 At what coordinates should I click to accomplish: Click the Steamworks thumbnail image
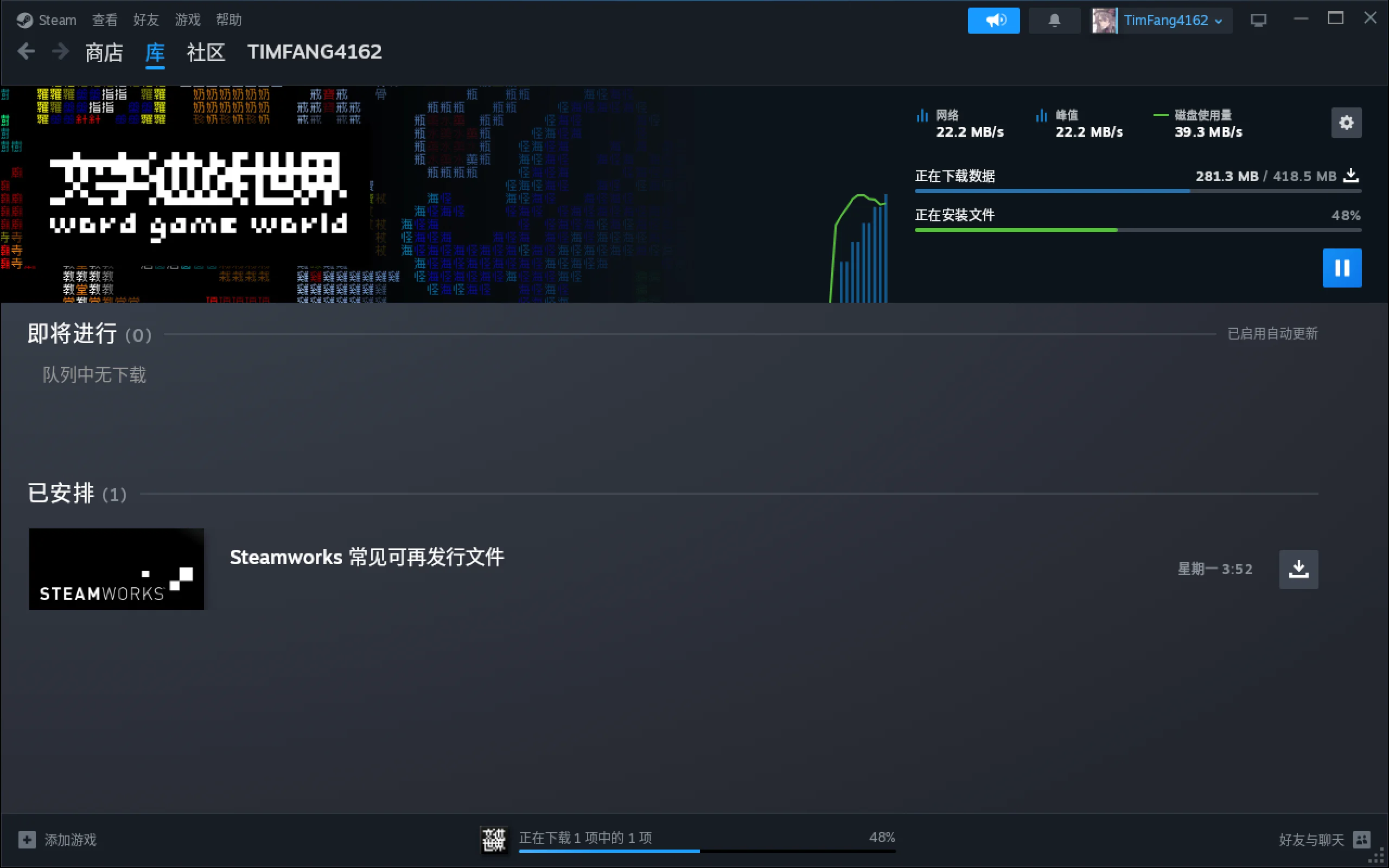pos(117,569)
